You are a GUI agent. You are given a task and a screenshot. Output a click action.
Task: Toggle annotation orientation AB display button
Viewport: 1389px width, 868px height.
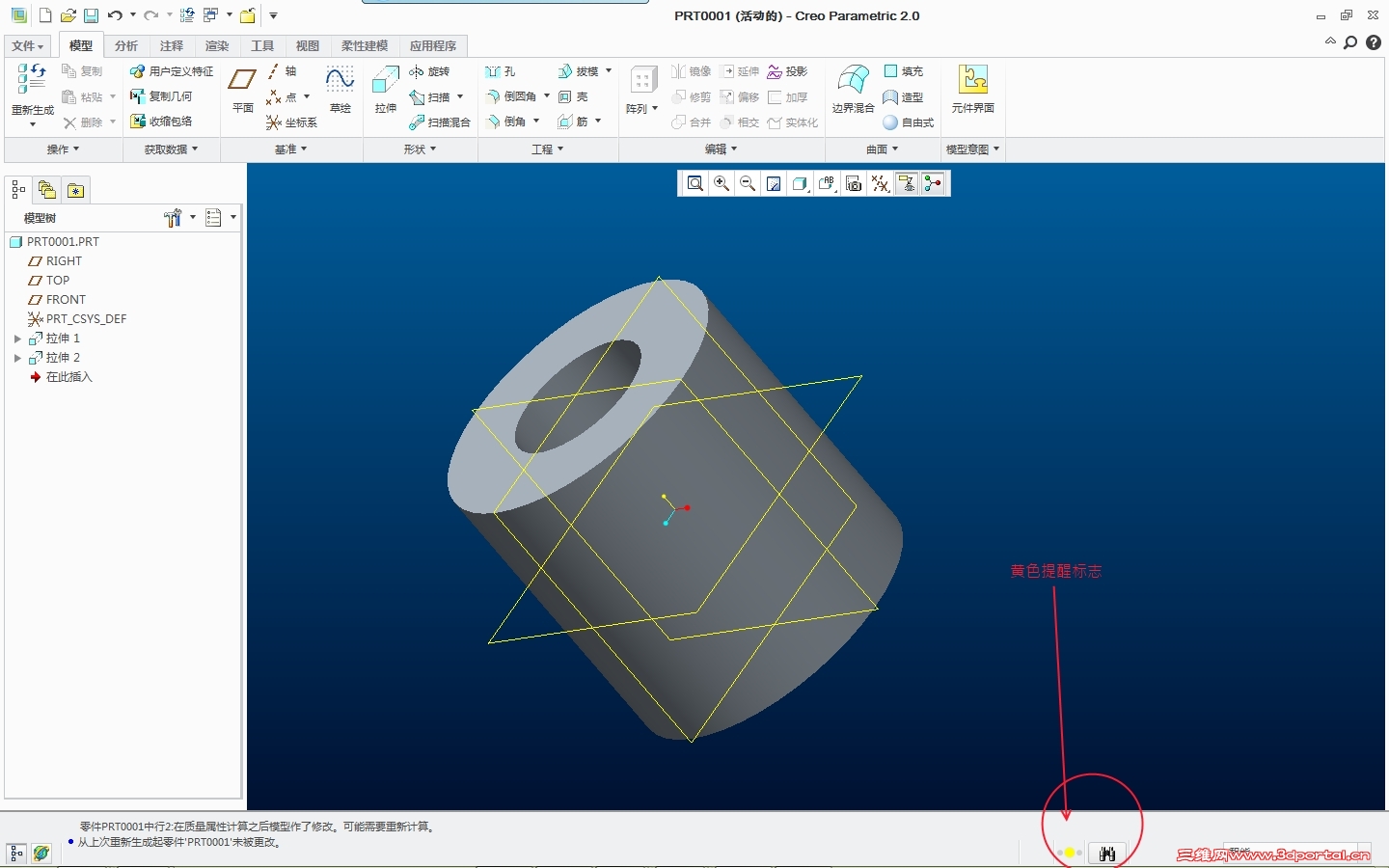(827, 183)
